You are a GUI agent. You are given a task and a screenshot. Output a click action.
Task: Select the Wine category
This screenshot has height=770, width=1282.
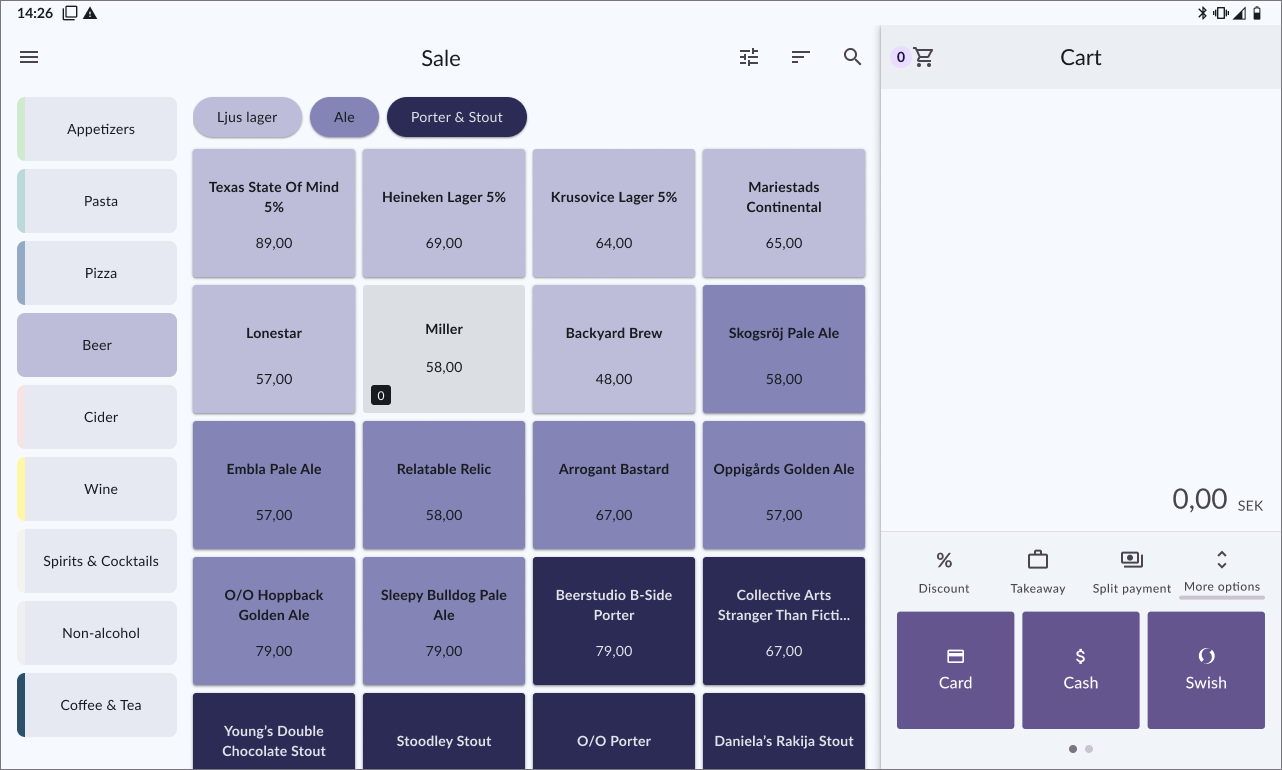tap(97, 489)
